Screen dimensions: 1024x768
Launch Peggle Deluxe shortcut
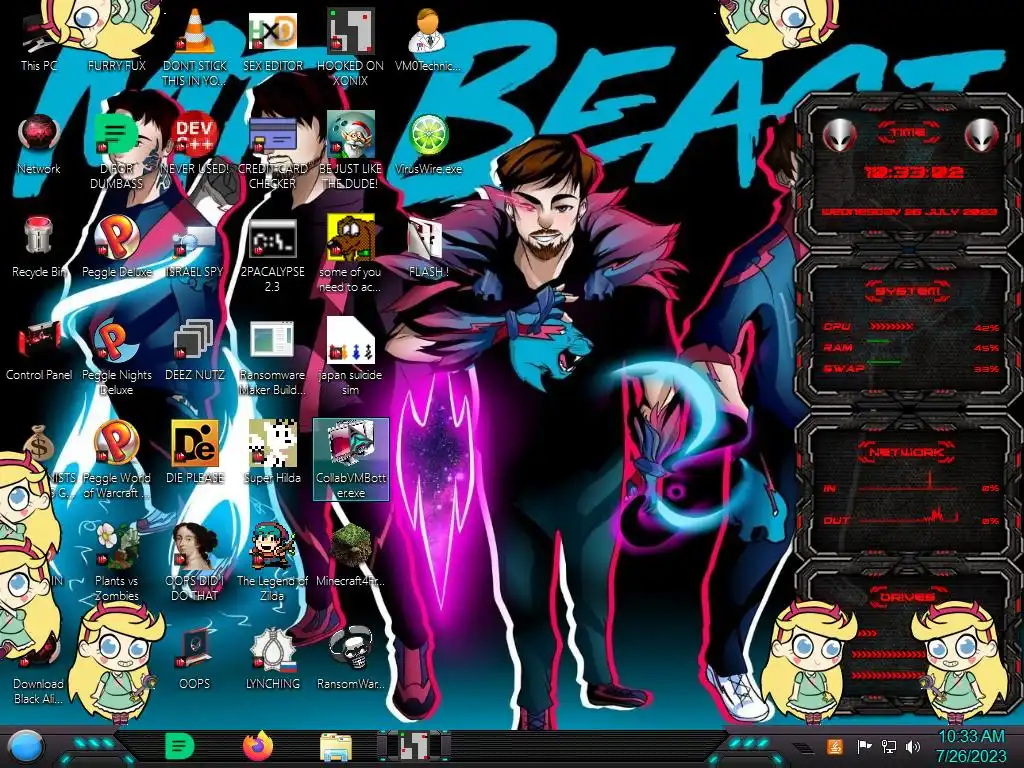(116, 247)
